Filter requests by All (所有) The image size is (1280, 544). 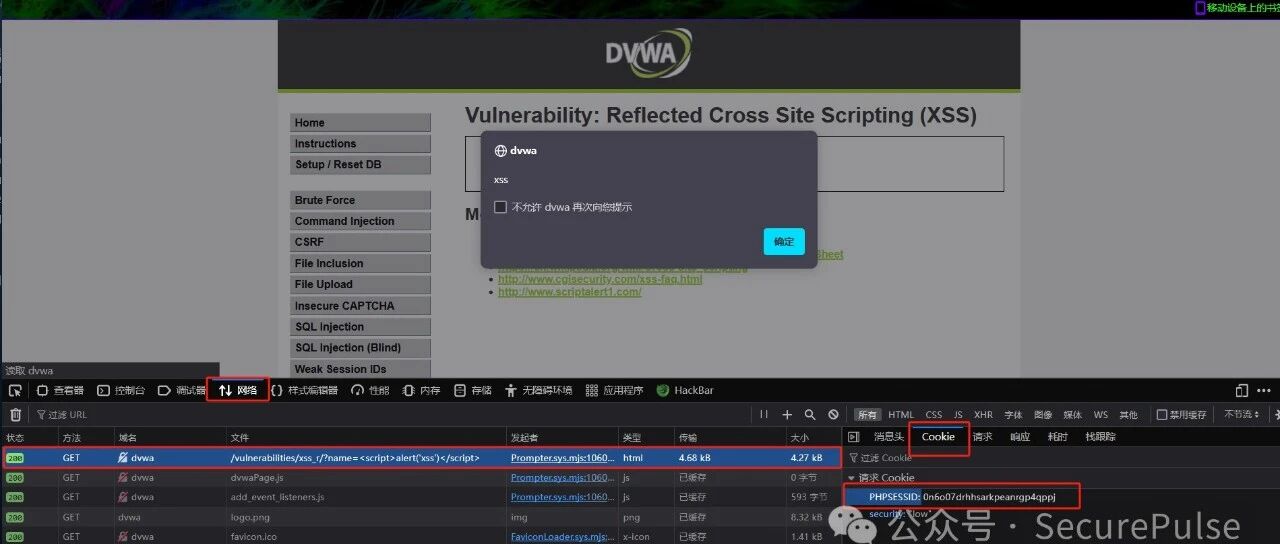coord(867,414)
